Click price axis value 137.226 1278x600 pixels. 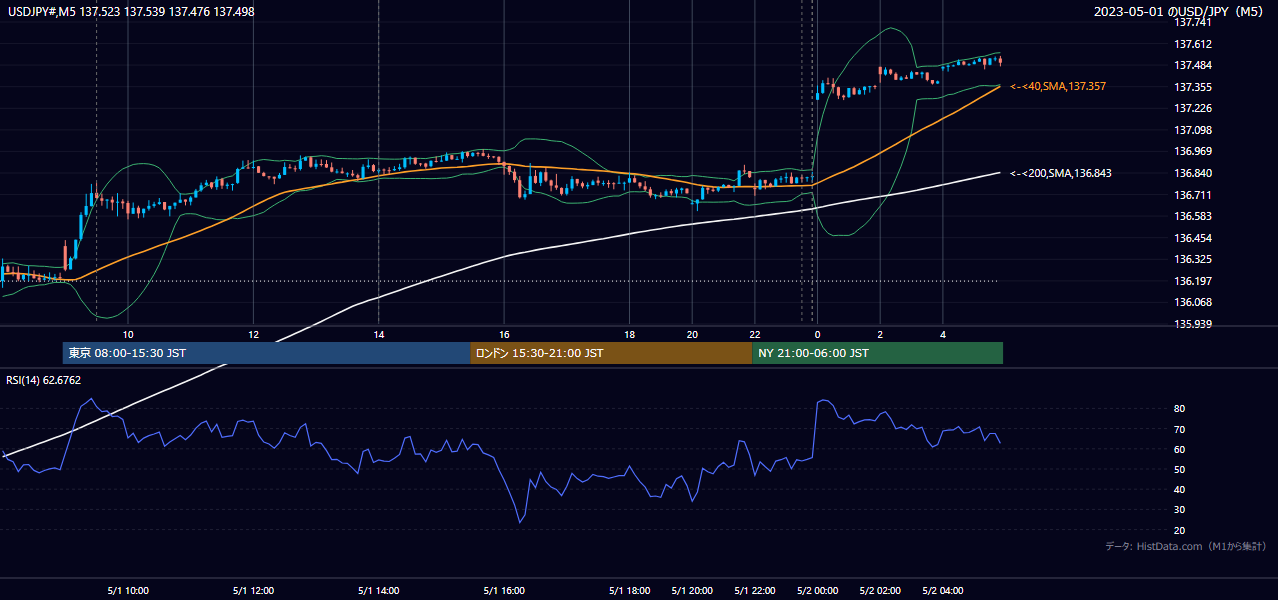[x=1192, y=108]
